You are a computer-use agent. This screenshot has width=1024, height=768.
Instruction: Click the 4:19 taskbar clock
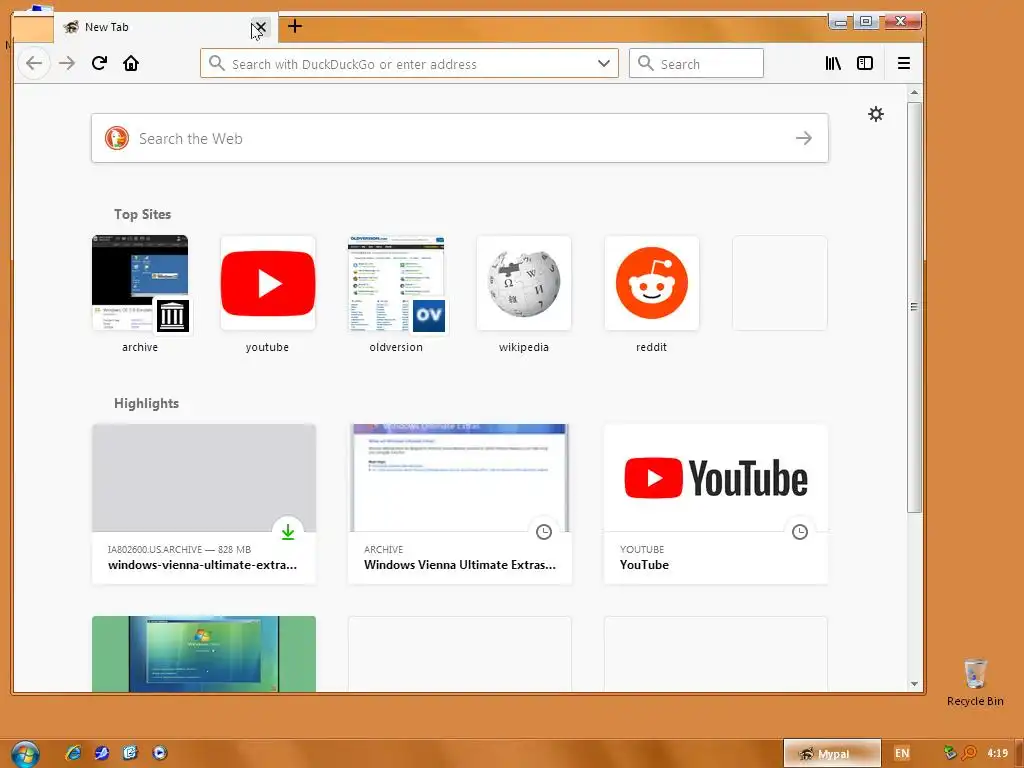click(x=997, y=753)
